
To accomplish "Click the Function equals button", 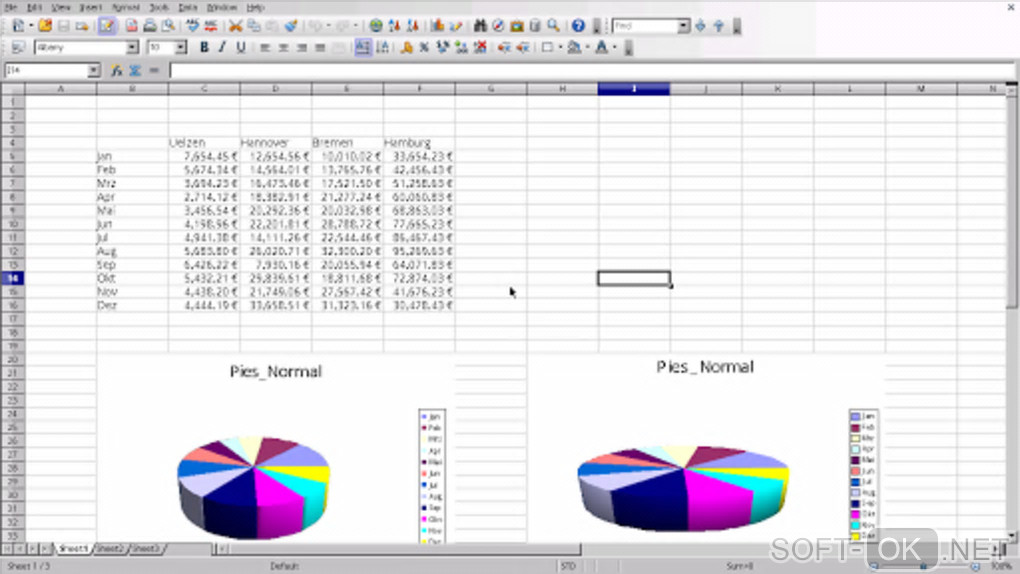I will (154, 70).
